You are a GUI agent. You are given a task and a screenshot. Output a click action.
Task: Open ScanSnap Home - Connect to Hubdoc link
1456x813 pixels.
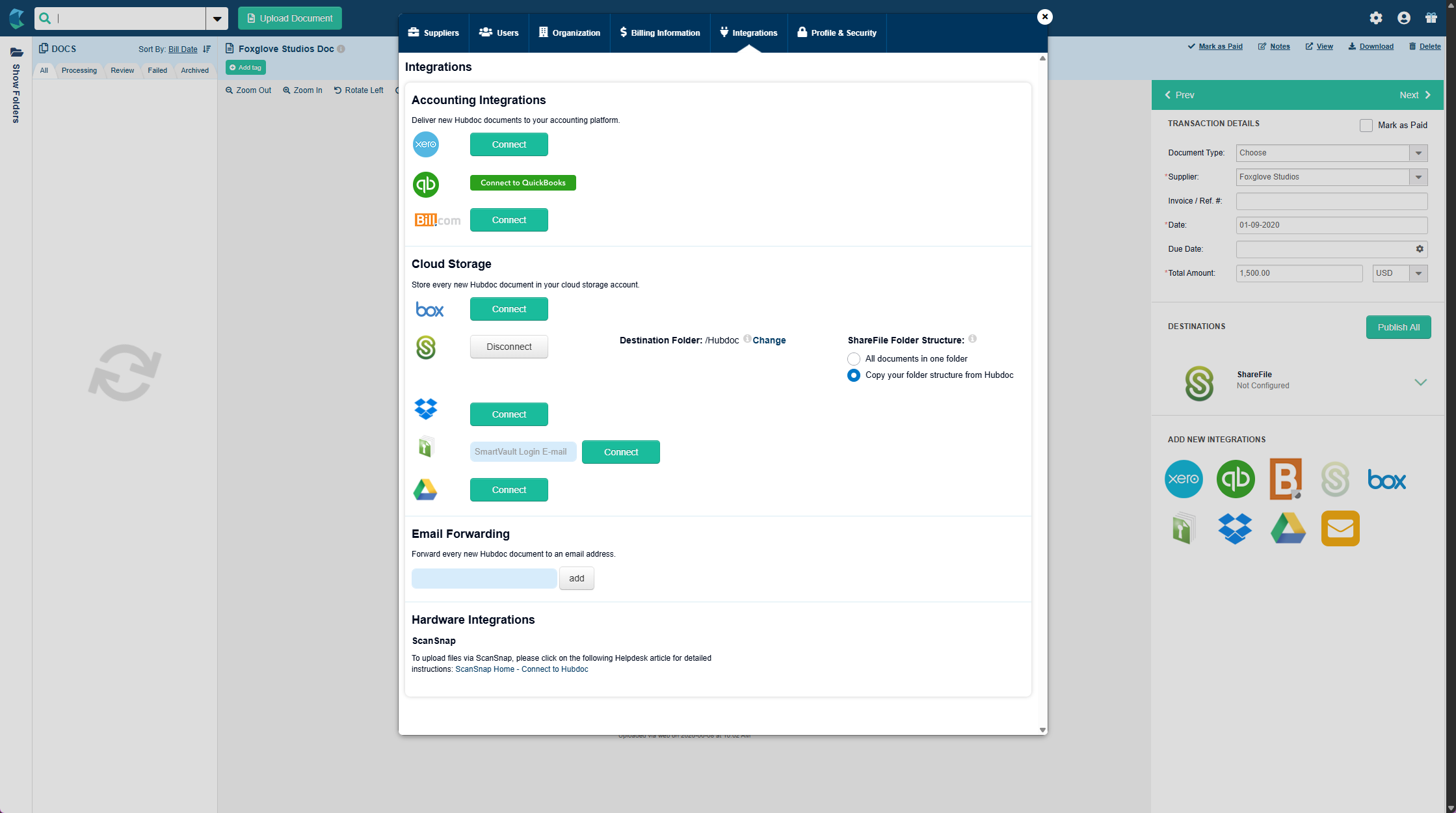[522, 669]
